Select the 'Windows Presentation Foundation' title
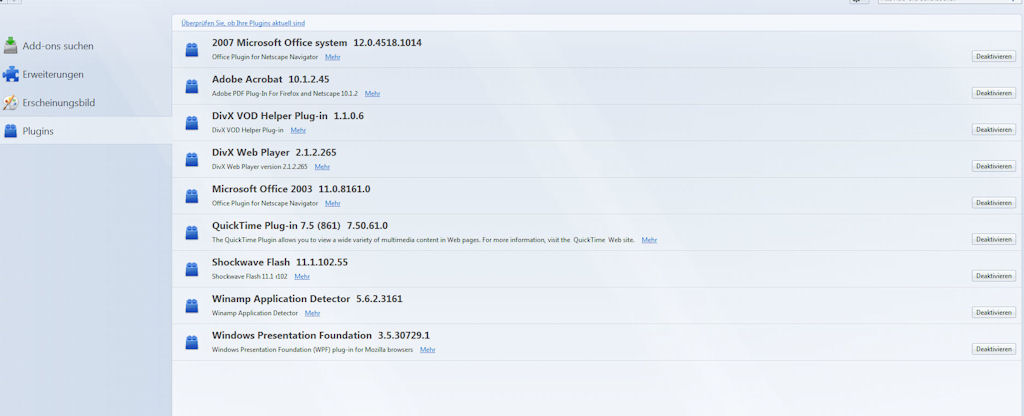This screenshot has width=1024, height=416. pyautogui.click(x=292, y=335)
